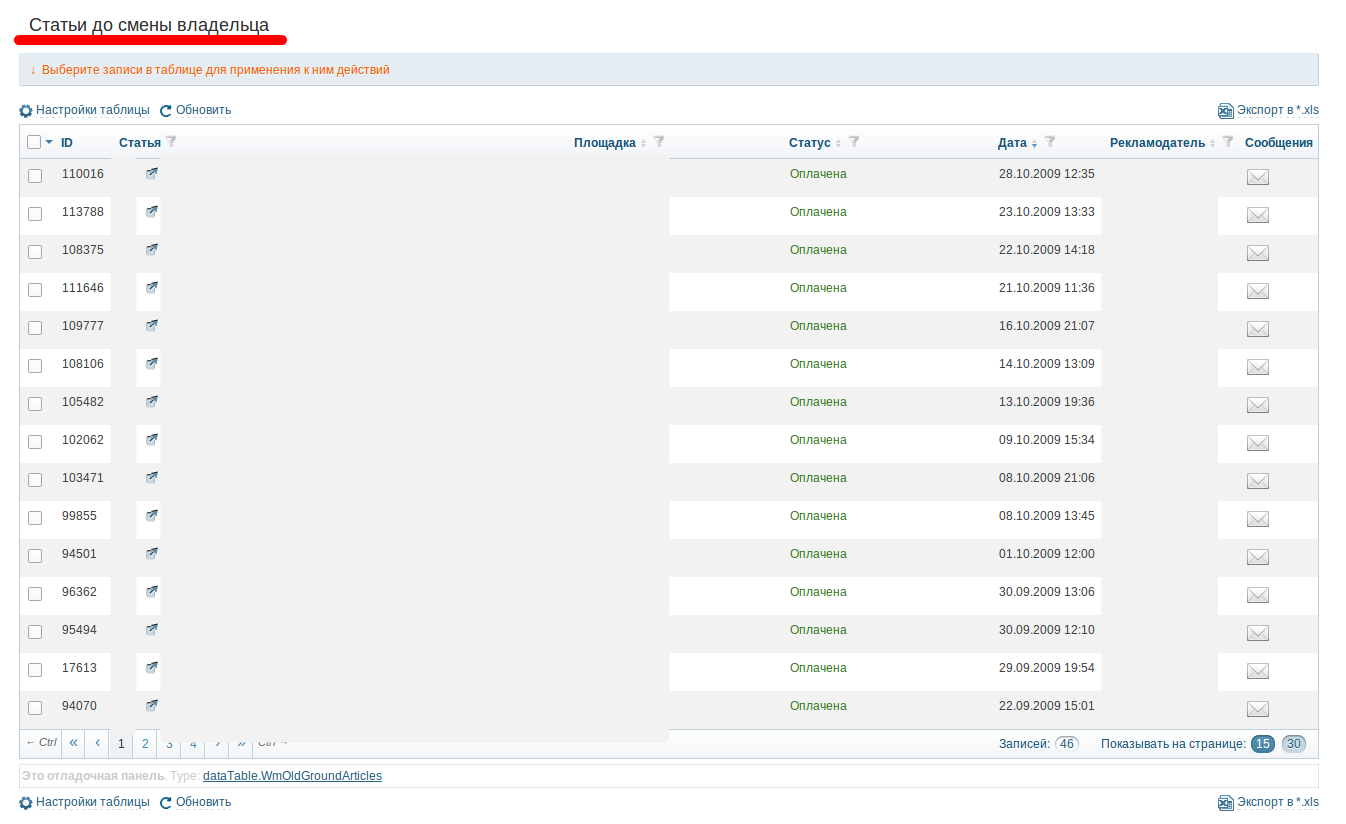Check the box for article 110016
This screenshot has width=1346, height=824.
click(x=35, y=176)
